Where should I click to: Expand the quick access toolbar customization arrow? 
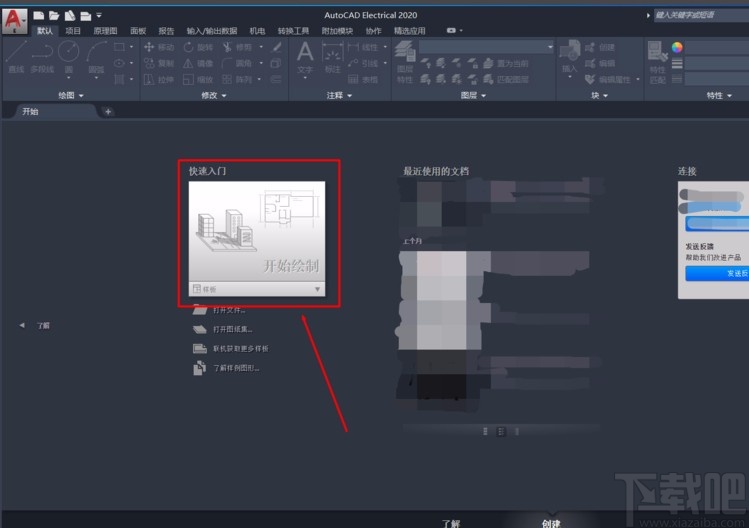pyautogui.click(x=99, y=16)
